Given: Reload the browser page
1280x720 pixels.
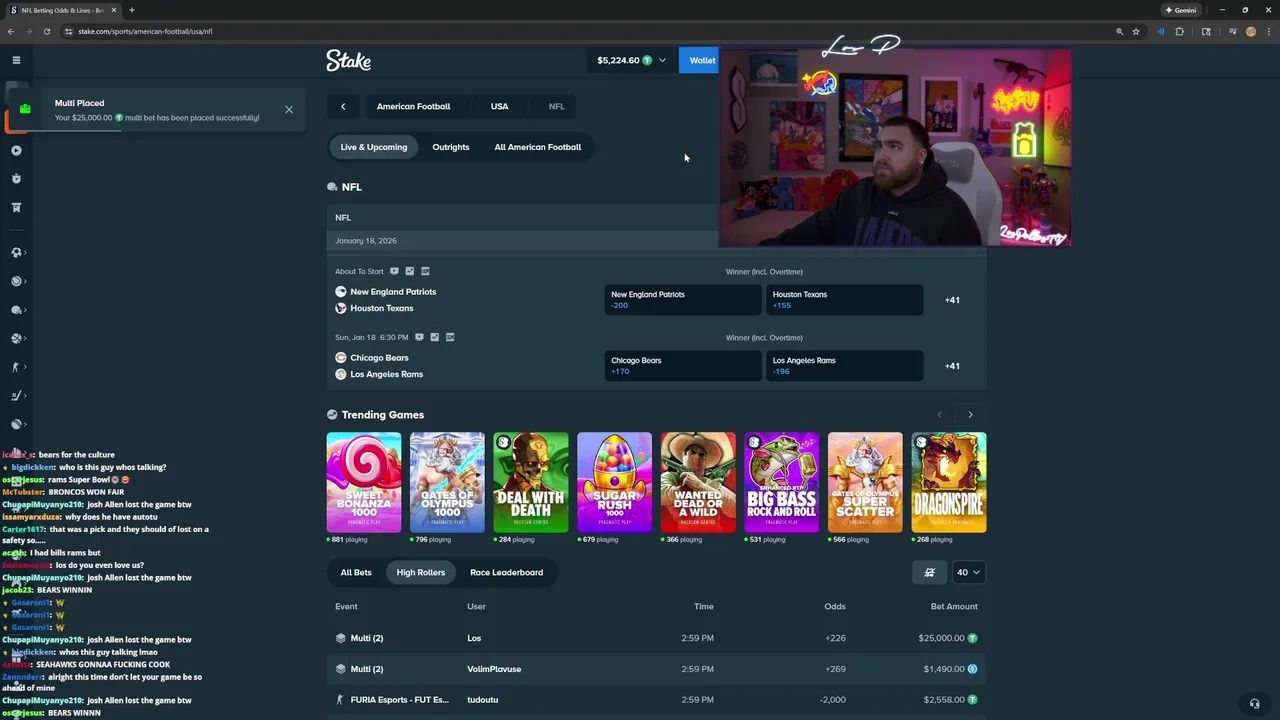Looking at the screenshot, I should pos(46,31).
